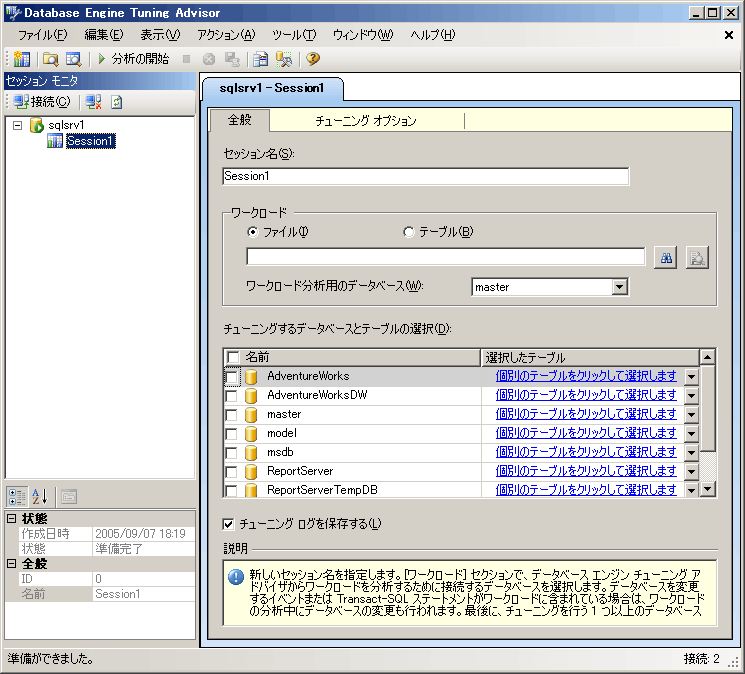Viewport: 745px width, 674px height.
Task: Select the テーブル radio button
Action: [x=408, y=232]
